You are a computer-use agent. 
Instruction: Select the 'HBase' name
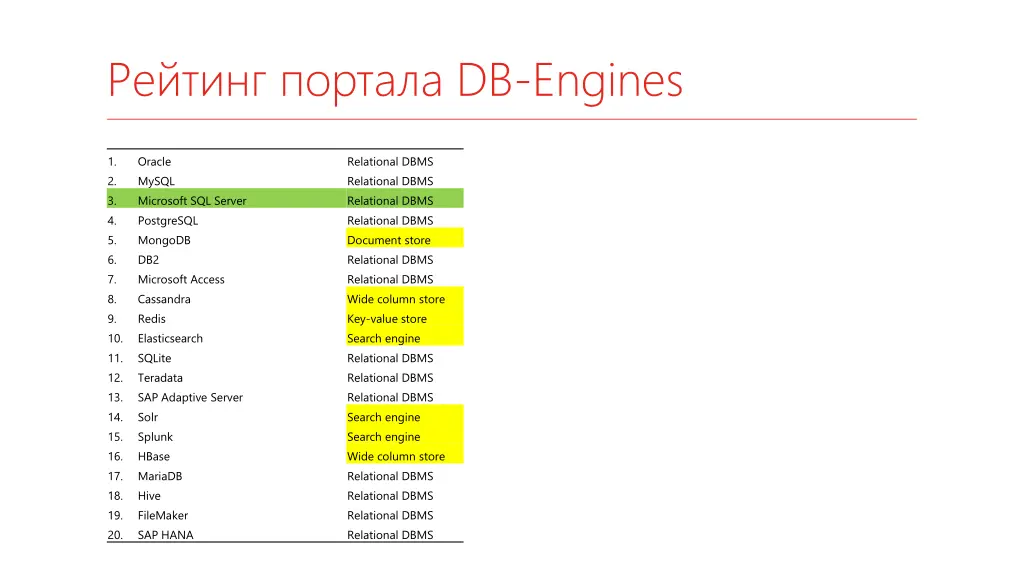(153, 456)
